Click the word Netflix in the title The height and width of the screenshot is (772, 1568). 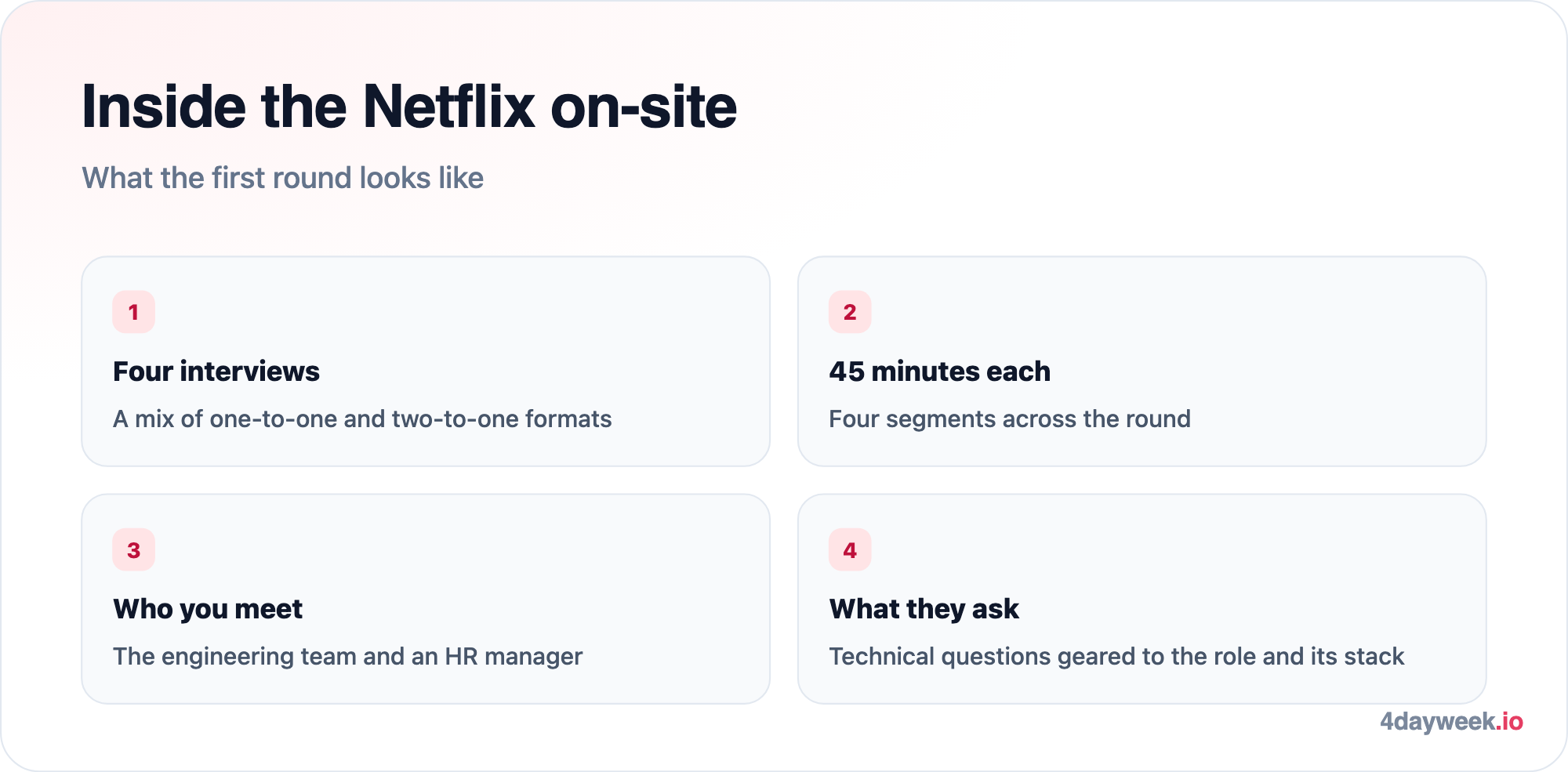click(x=448, y=107)
